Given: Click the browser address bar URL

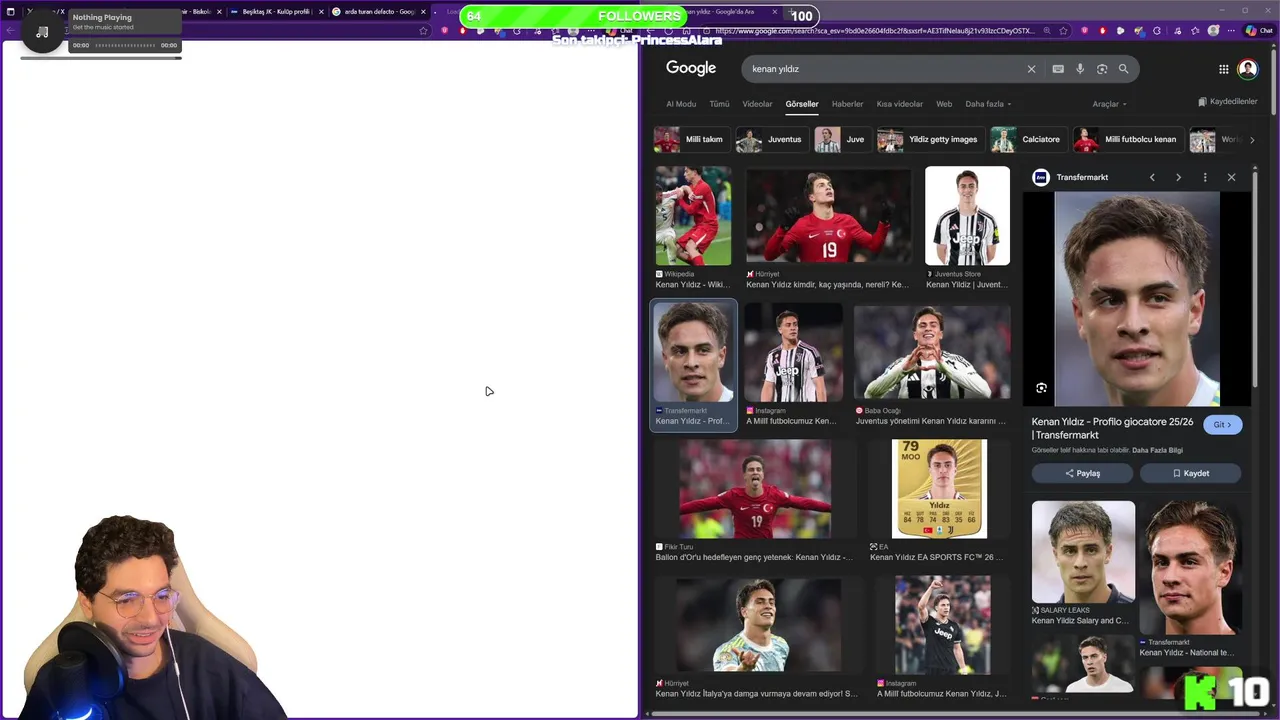Looking at the screenshot, I should (875, 31).
